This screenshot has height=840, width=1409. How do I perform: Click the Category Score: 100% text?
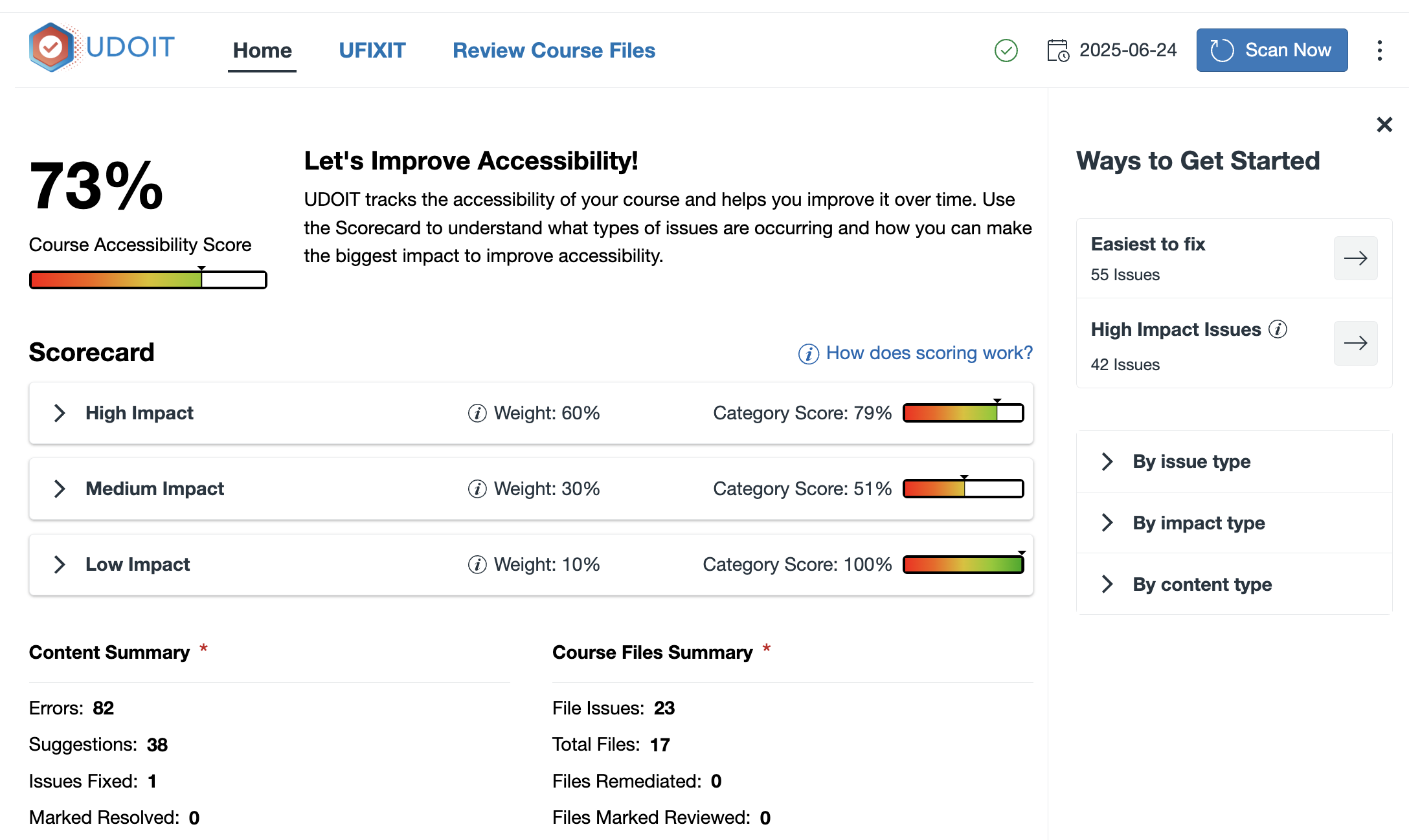coord(797,564)
